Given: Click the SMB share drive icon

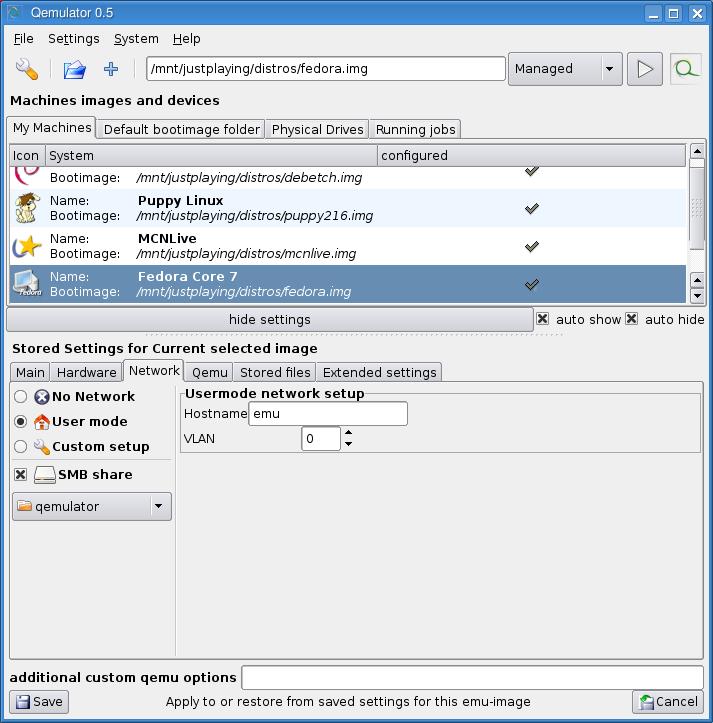Looking at the screenshot, I should 45,474.
